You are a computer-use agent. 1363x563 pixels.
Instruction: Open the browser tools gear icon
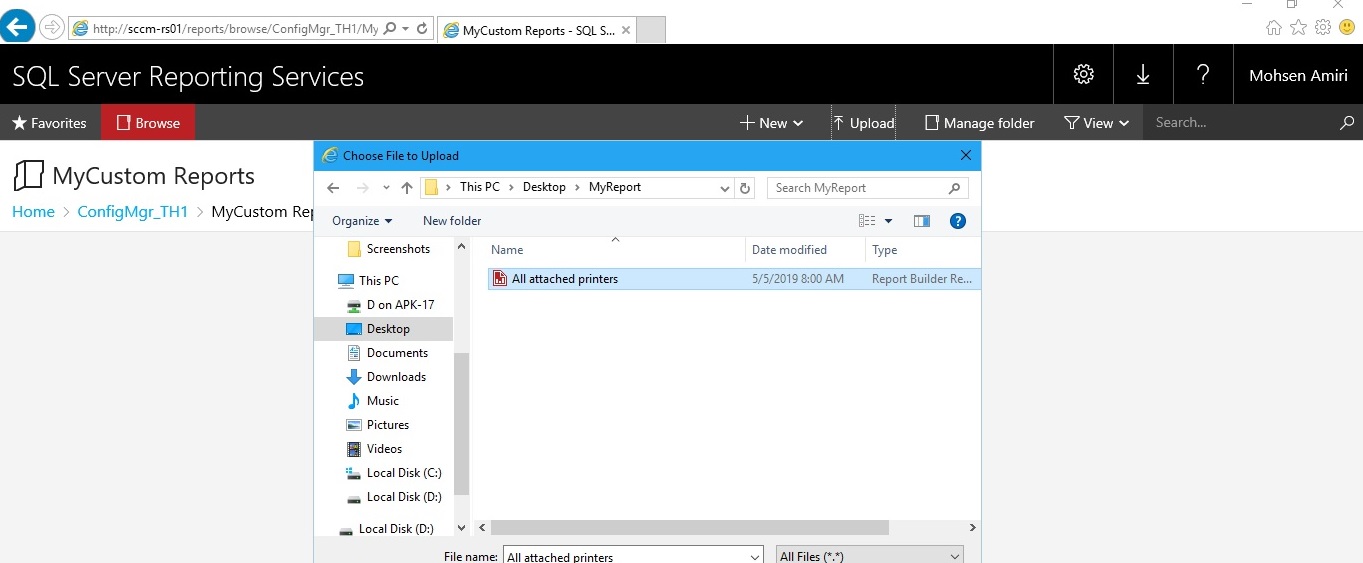coord(1323,27)
